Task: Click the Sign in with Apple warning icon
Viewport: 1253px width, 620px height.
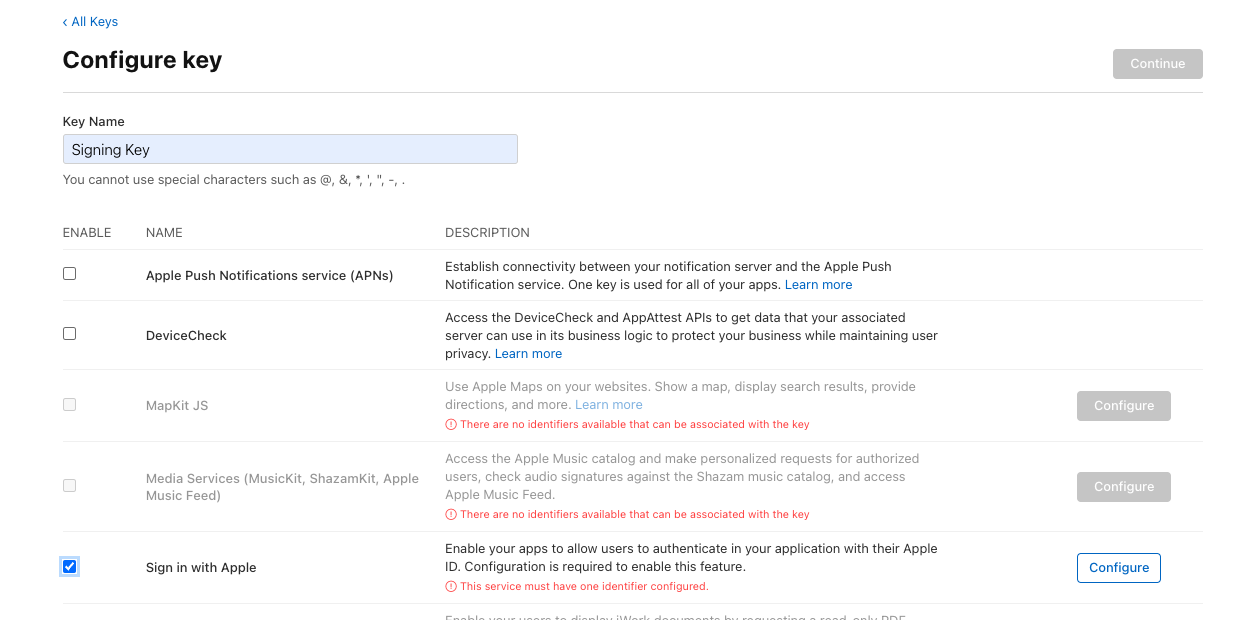Action: 451,587
